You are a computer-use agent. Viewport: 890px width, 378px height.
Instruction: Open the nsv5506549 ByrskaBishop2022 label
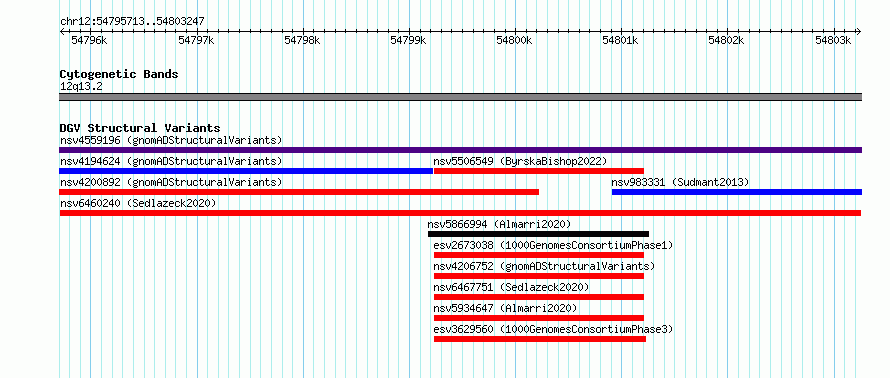520,161
